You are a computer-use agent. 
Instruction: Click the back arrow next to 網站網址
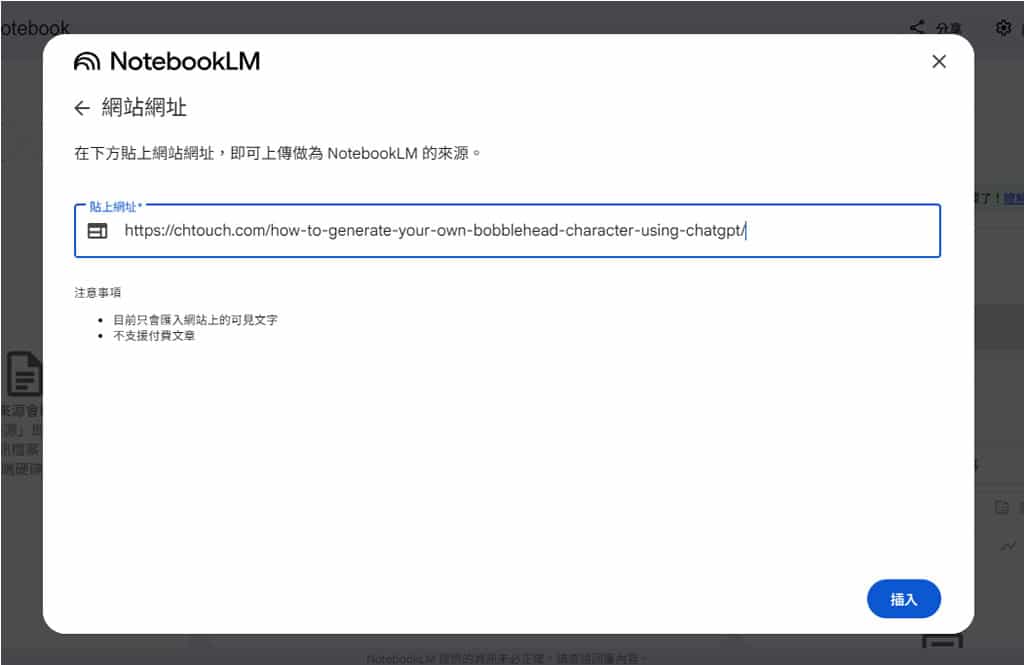[x=82, y=108]
